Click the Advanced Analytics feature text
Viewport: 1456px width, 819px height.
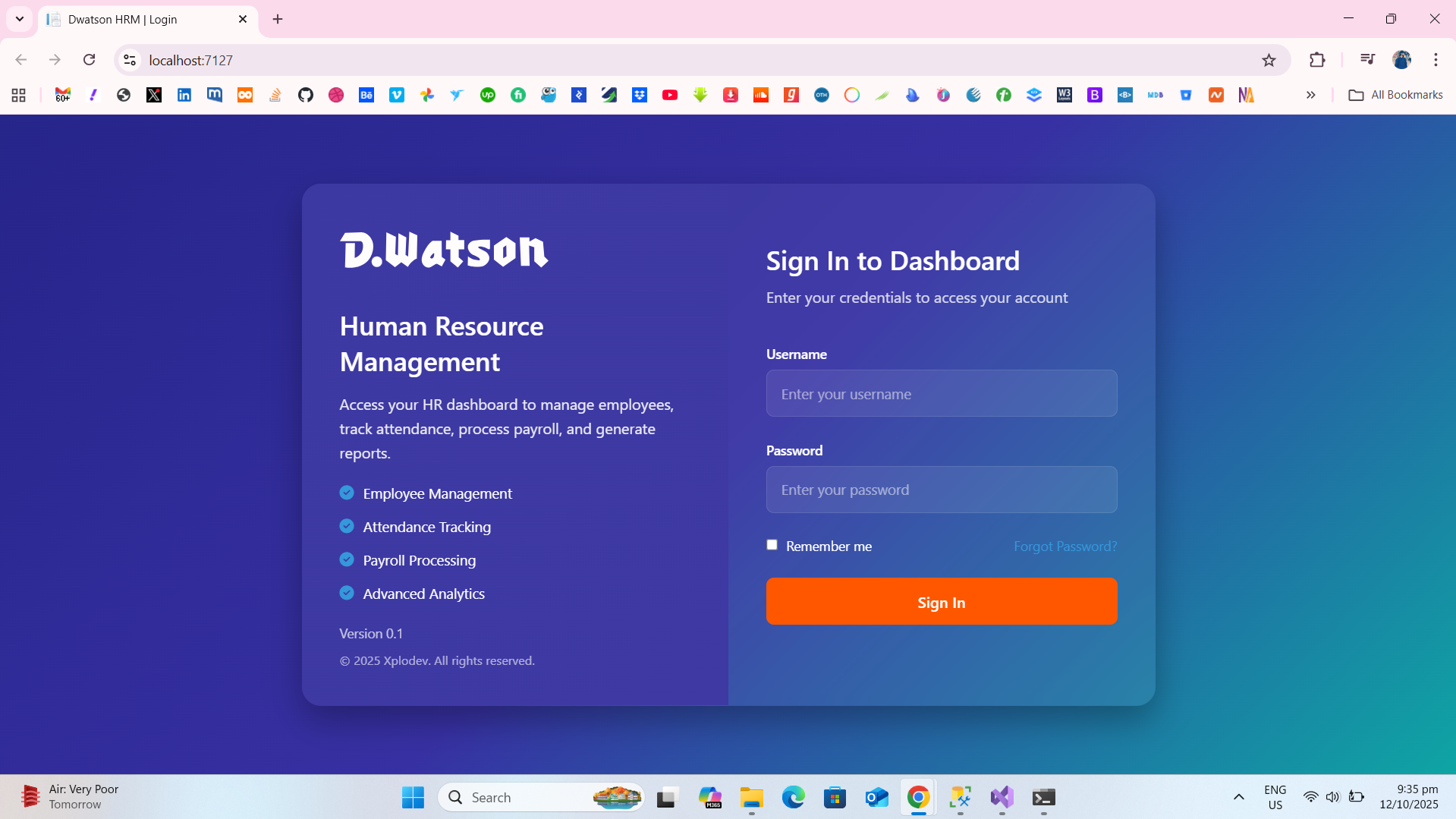(423, 594)
